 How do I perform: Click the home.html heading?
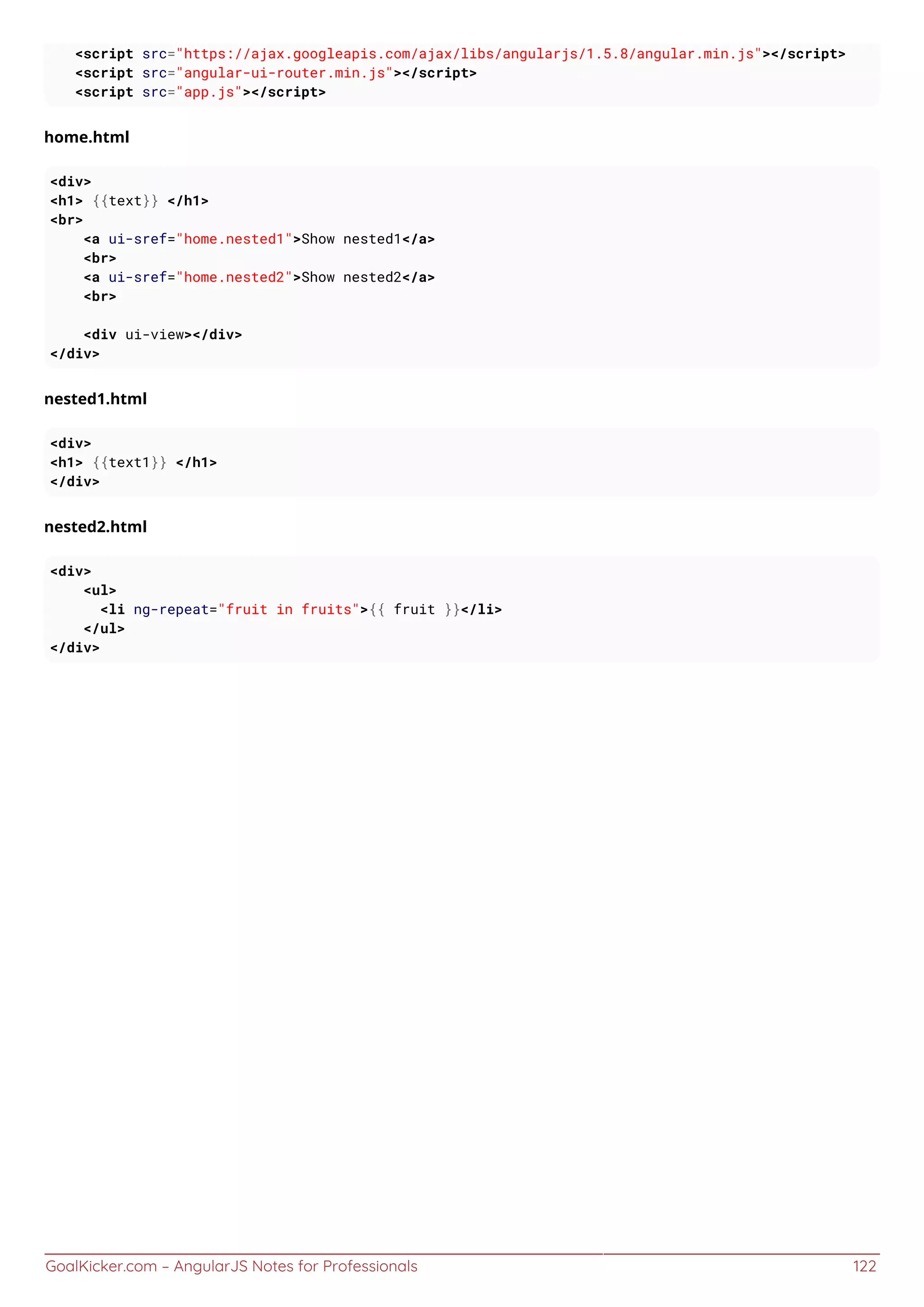87,137
